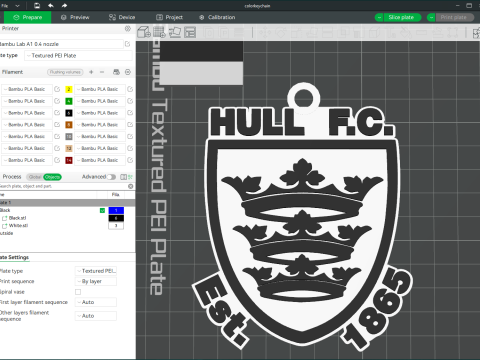Screen dimensions: 480x360
Task: Switch to the Preview tab
Action: point(75,17)
